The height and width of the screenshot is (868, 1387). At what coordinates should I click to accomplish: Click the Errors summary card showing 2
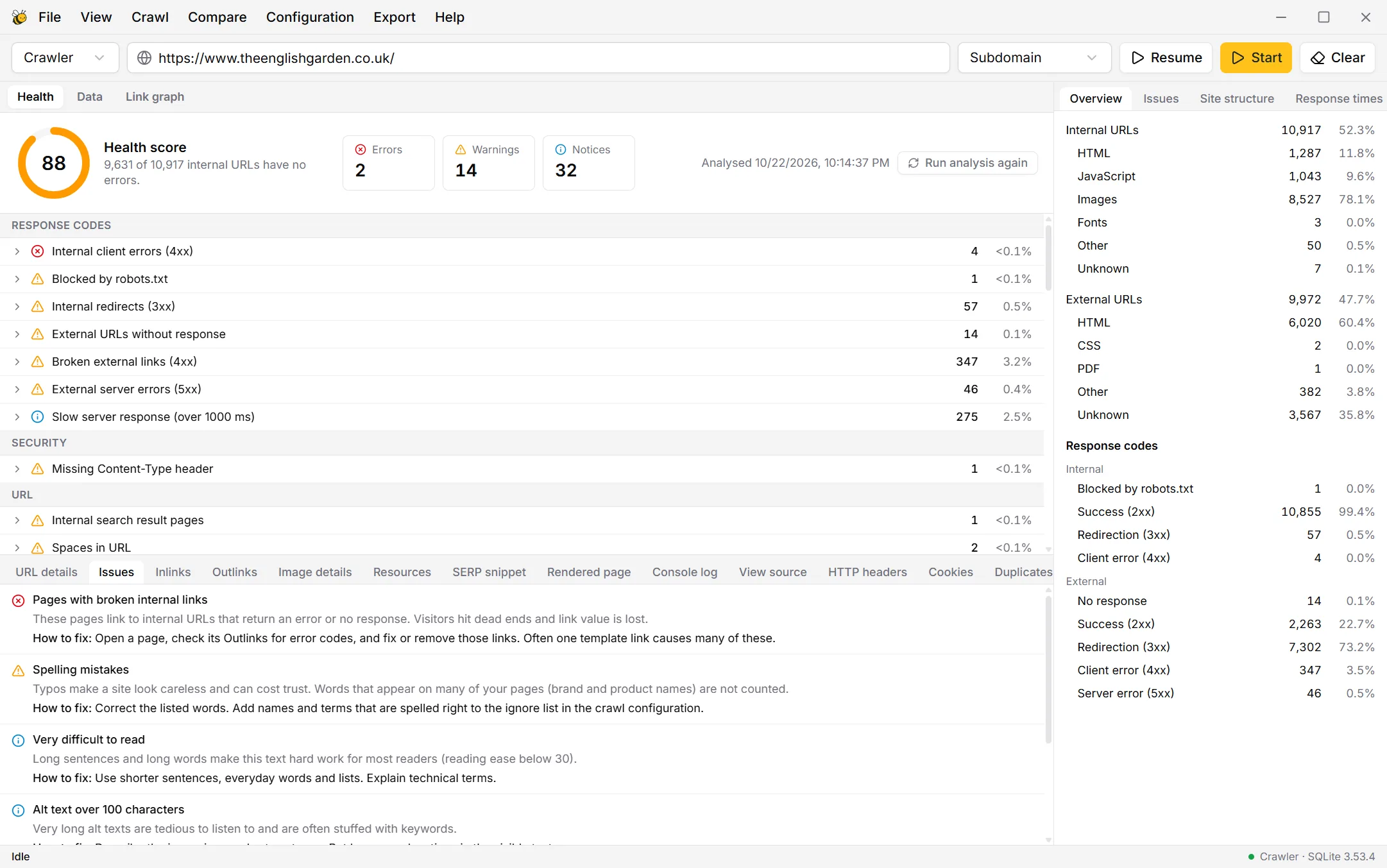389,163
